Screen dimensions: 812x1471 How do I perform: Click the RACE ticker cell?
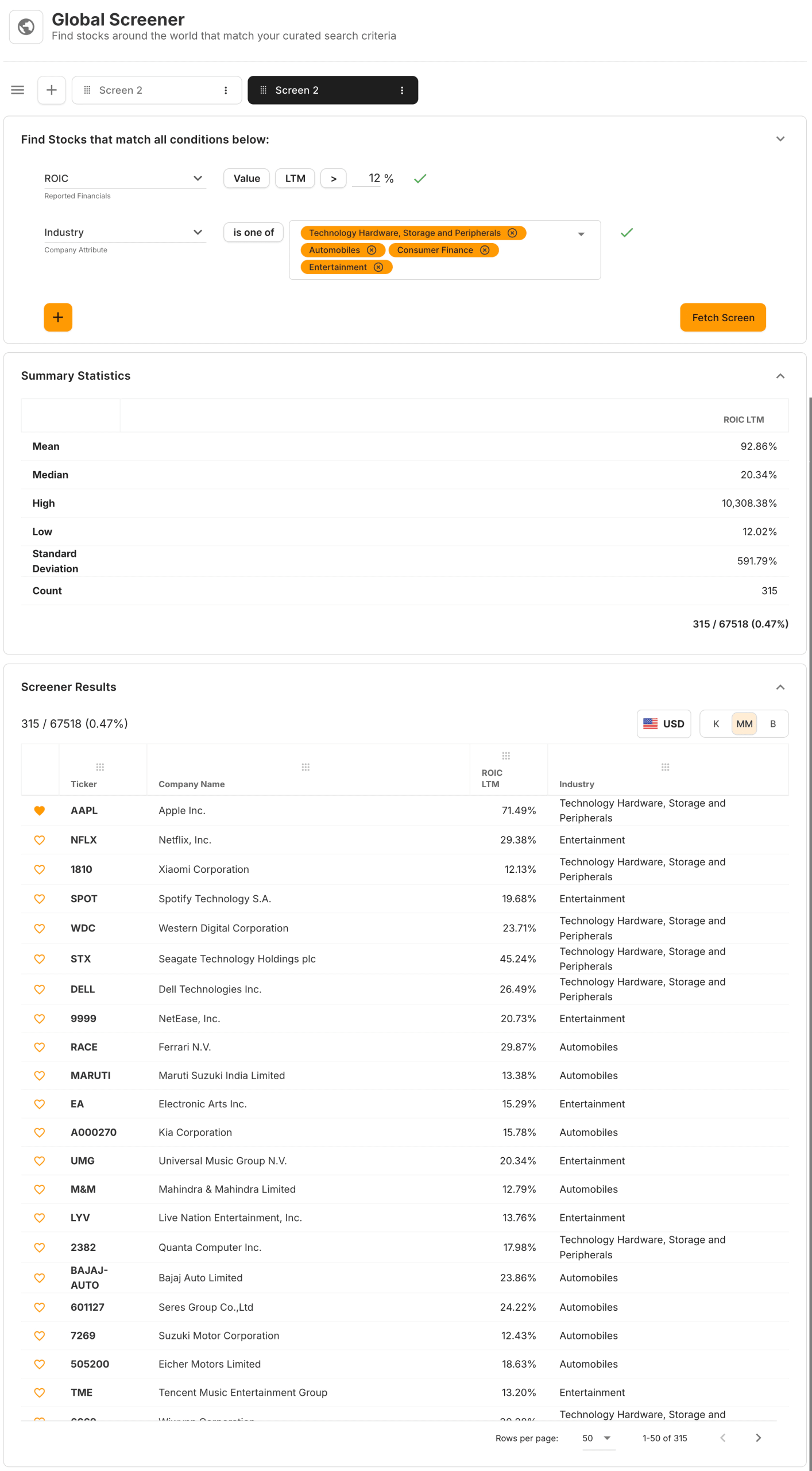[84, 1047]
